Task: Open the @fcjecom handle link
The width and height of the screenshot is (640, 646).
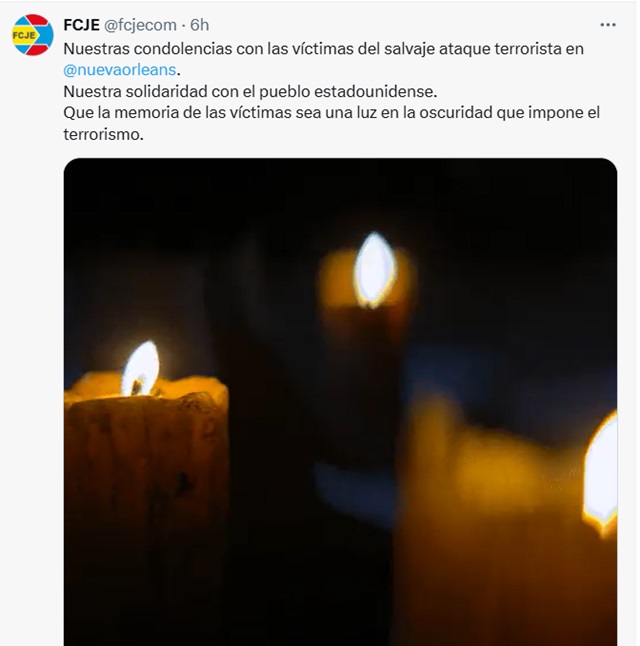Action: 140,25
